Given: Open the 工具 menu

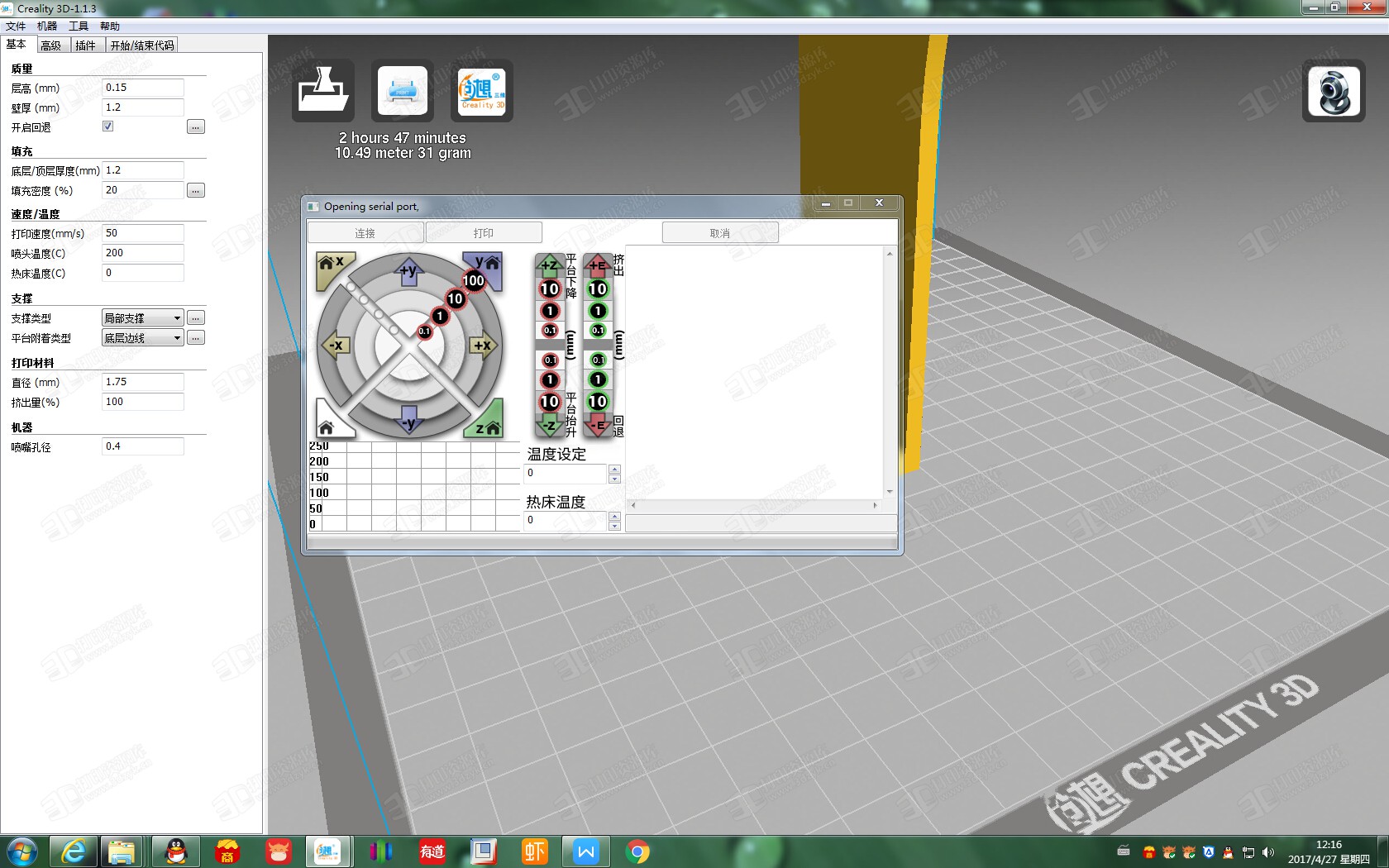Looking at the screenshot, I should pos(79,26).
